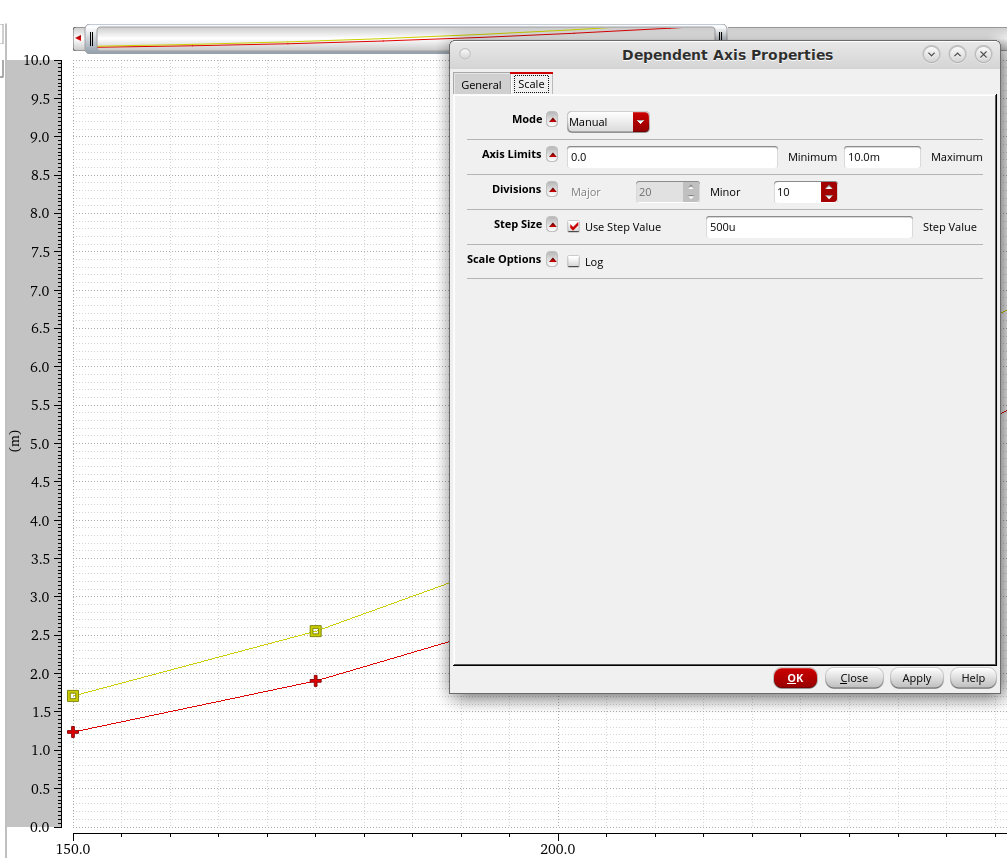Click the yellow square marker at 150.0

pos(73,696)
